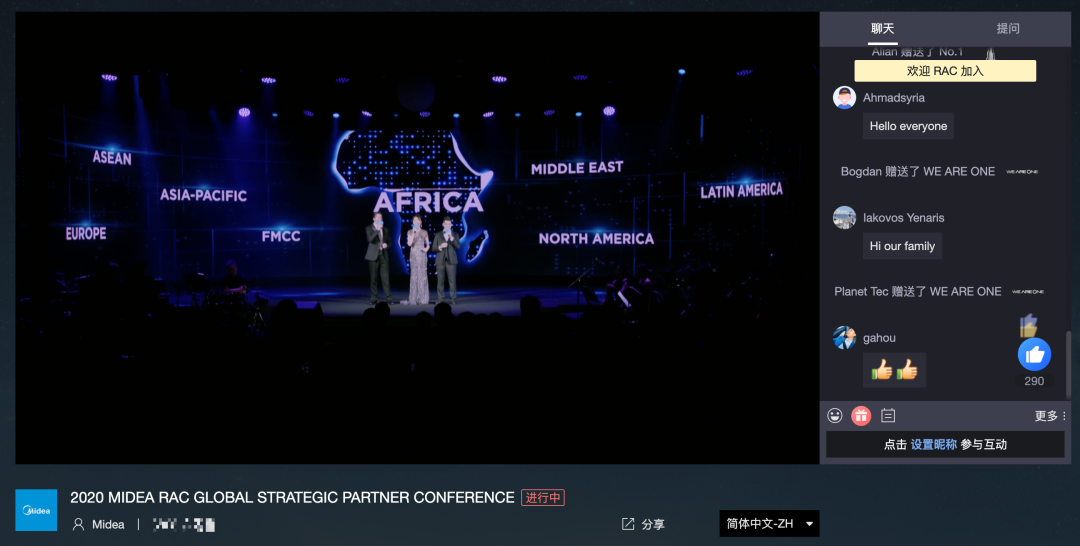
Task: Click the 进行中 live status badge
Action: pos(543,498)
